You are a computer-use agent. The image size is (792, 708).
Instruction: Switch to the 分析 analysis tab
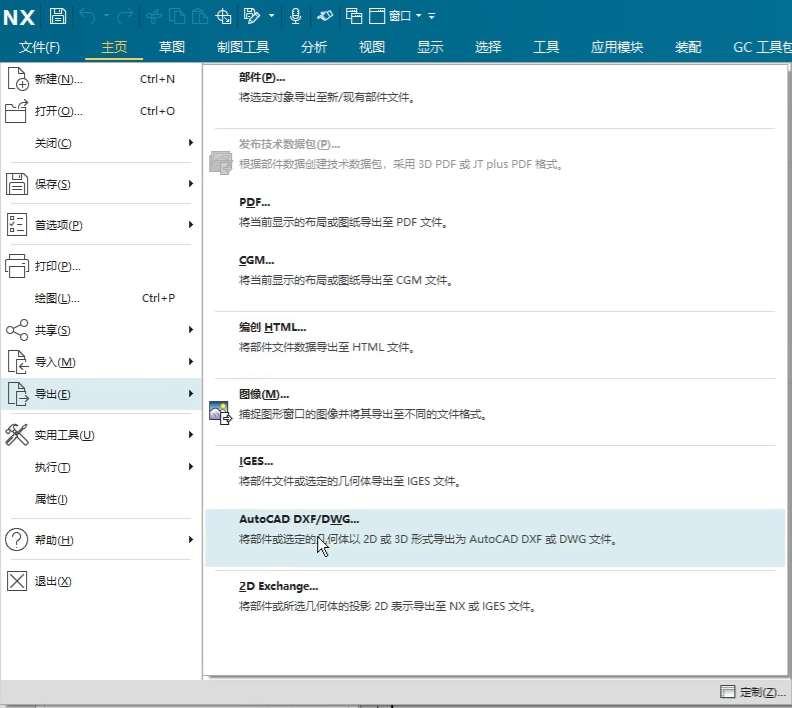click(x=314, y=47)
